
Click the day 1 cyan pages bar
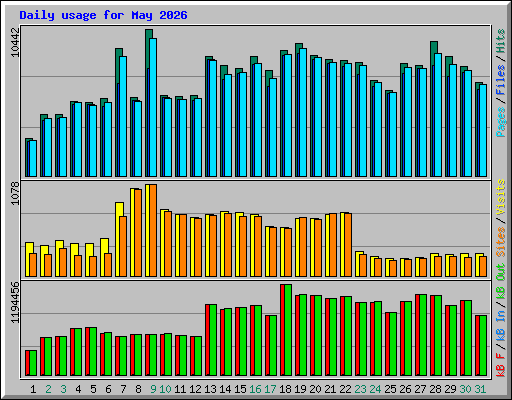pos(33,158)
